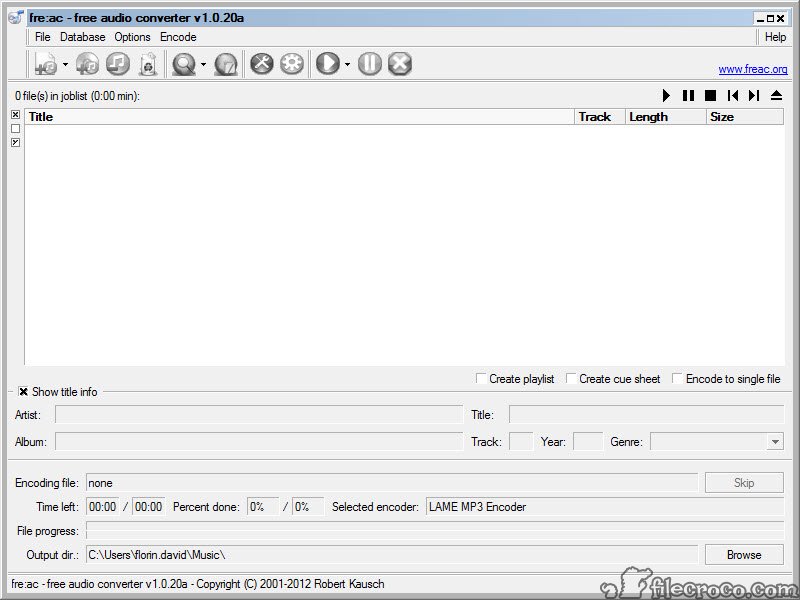Viewport: 800px width, 600px height.
Task: Open general settings wrench-and-screwdriver icon
Action: (x=261, y=64)
